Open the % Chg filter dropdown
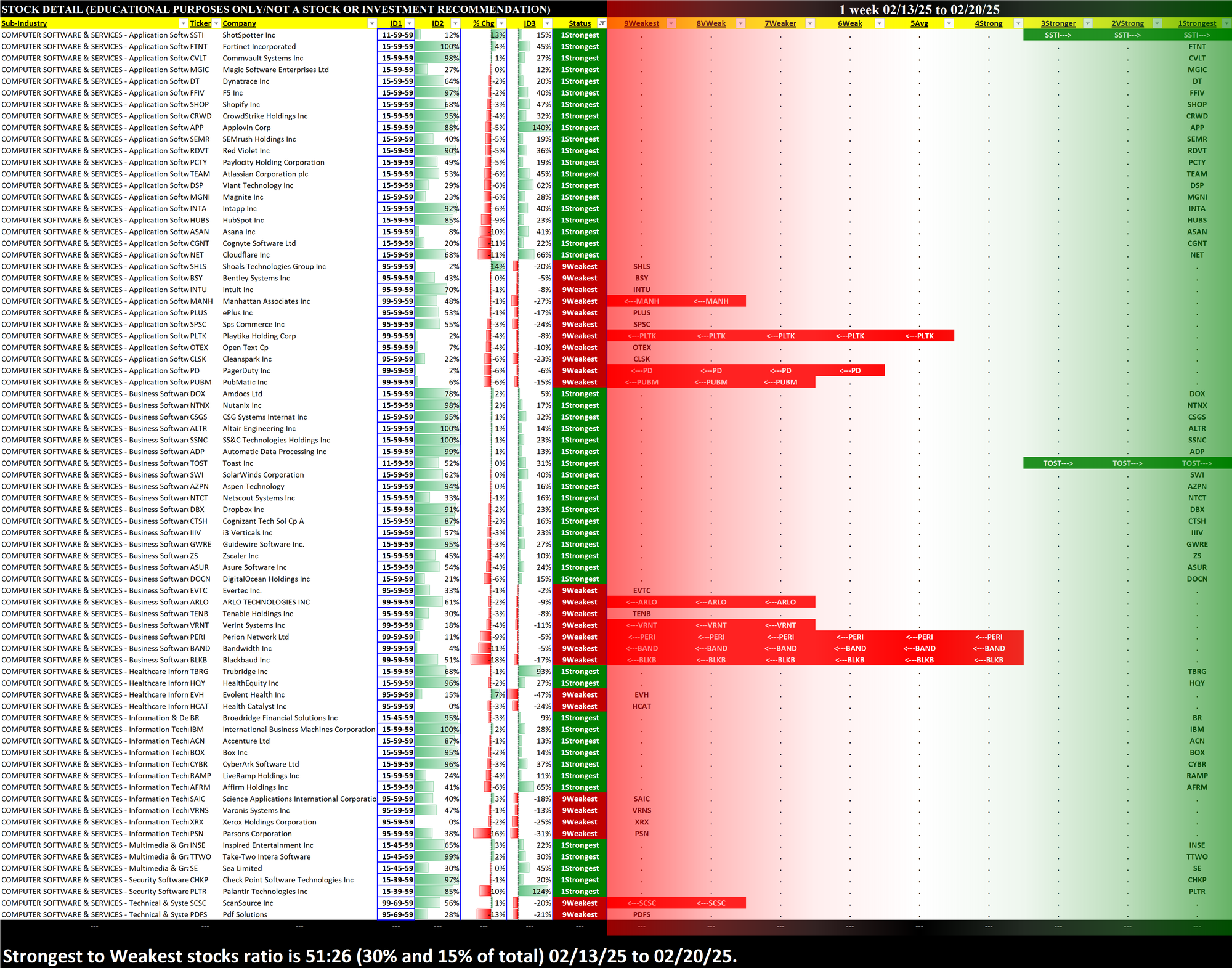This screenshot has width=1232, height=968. [501, 23]
